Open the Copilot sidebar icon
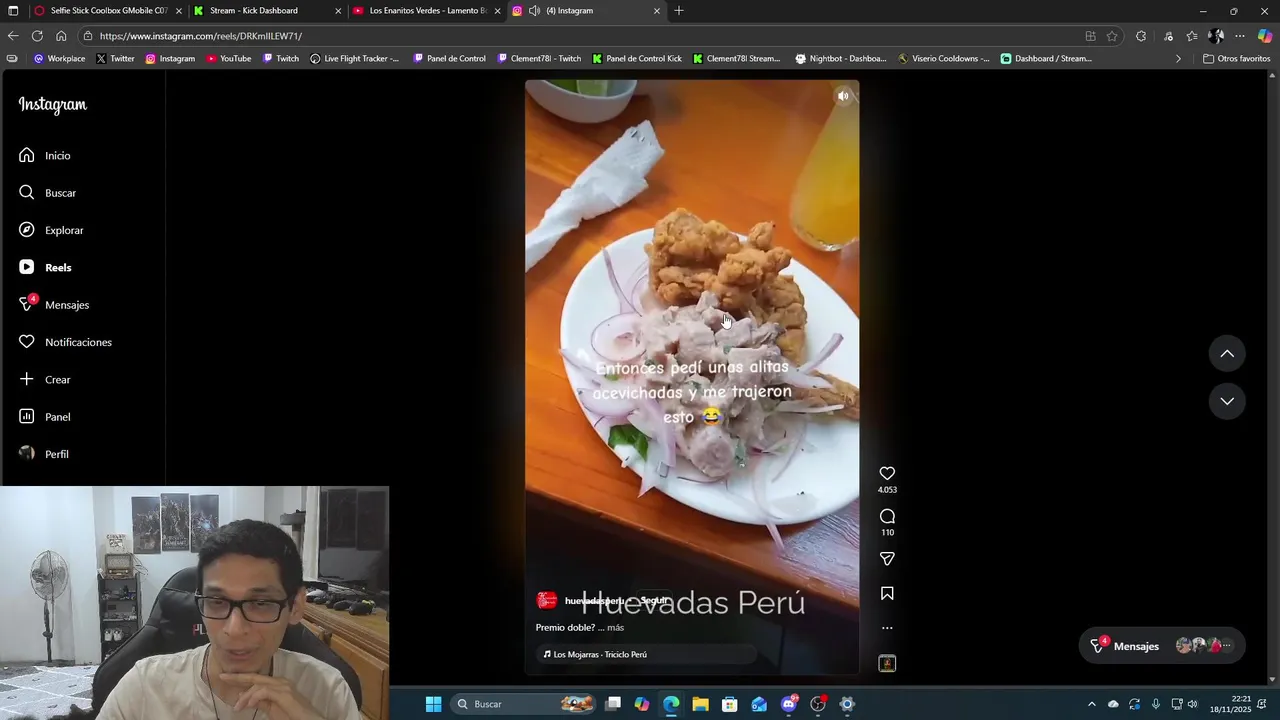The width and height of the screenshot is (1280, 720). pyautogui.click(x=1265, y=36)
